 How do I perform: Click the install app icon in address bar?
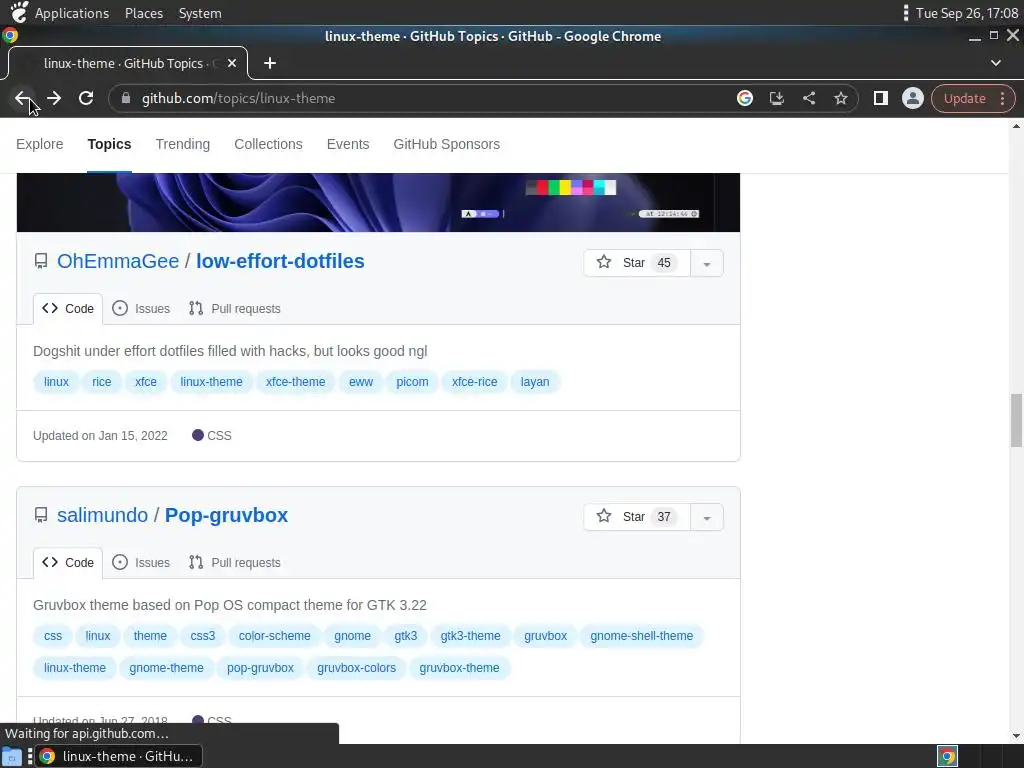[776, 99]
